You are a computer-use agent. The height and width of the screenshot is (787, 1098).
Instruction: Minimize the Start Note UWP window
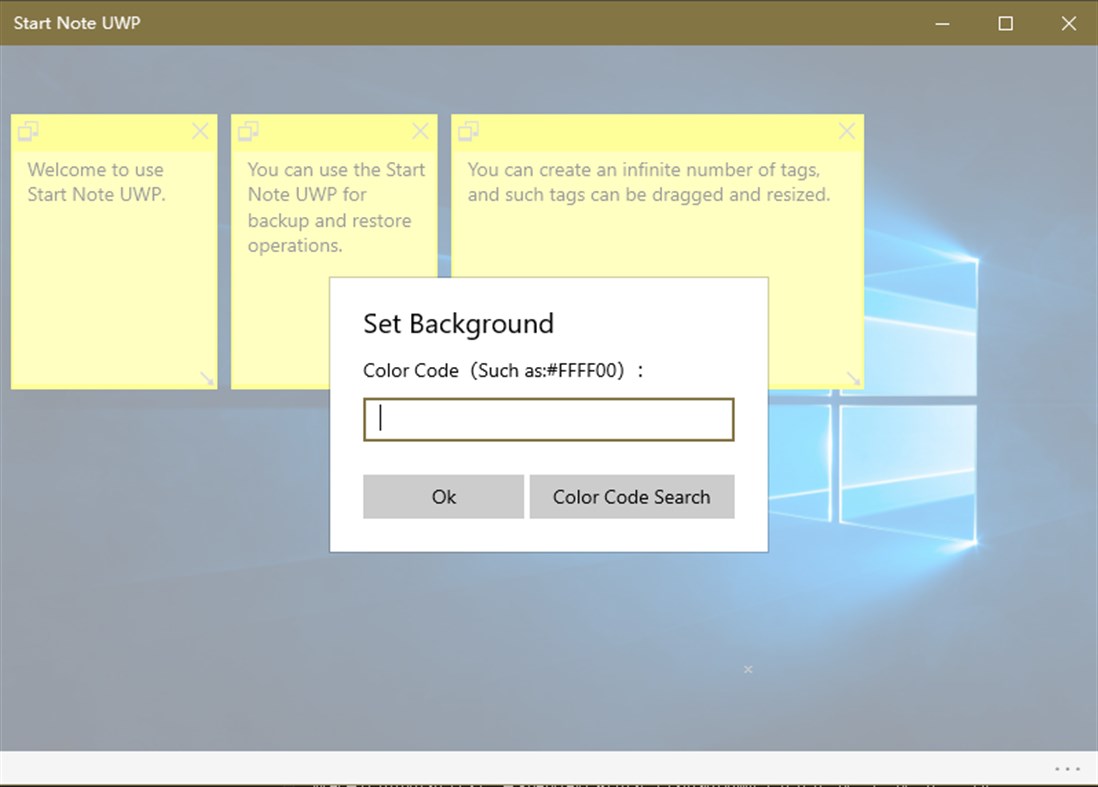[x=941, y=23]
